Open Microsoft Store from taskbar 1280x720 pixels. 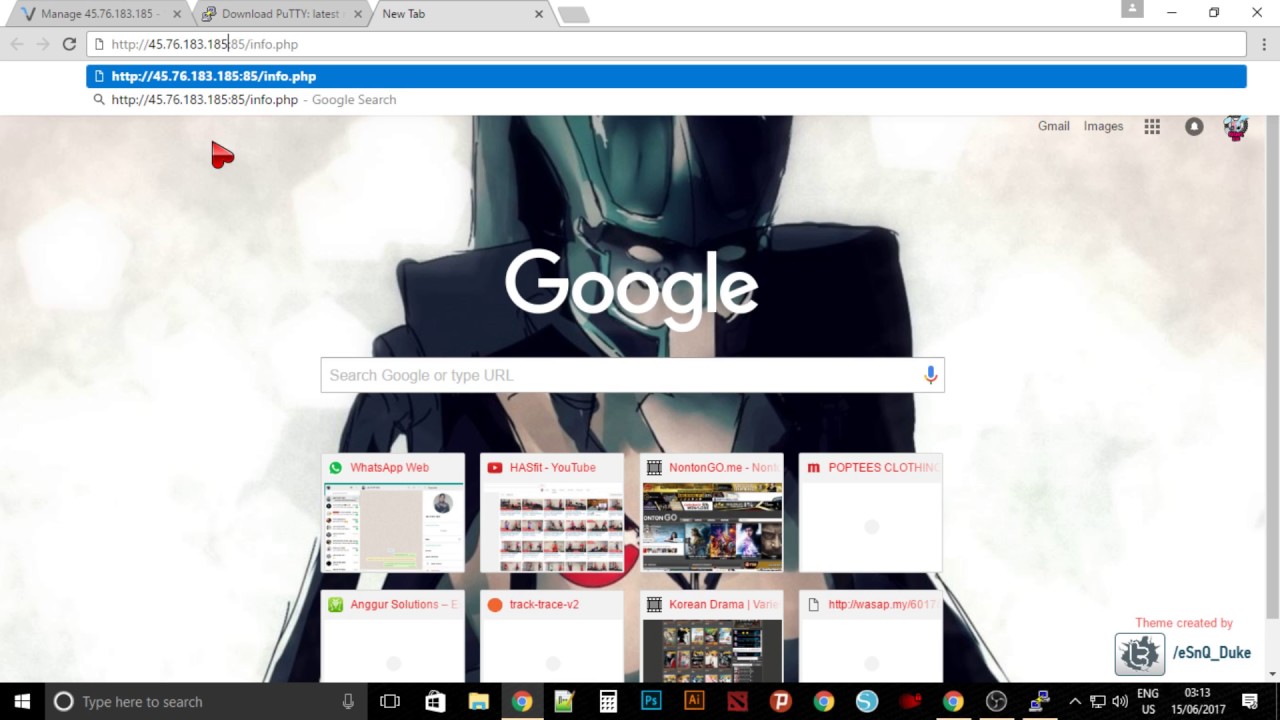coord(435,701)
